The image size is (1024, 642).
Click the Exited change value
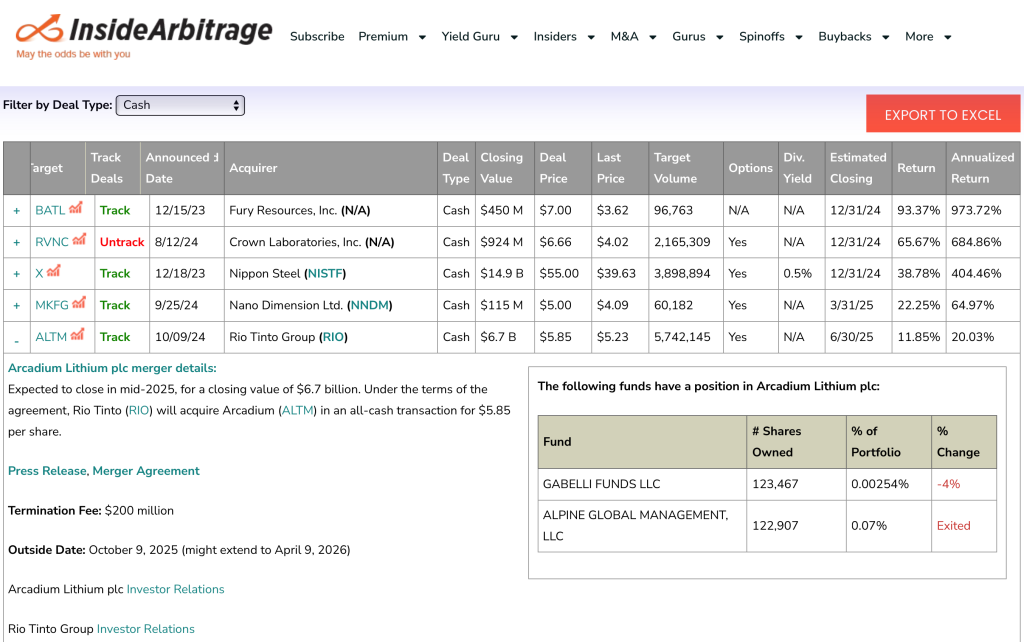[953, 526]
